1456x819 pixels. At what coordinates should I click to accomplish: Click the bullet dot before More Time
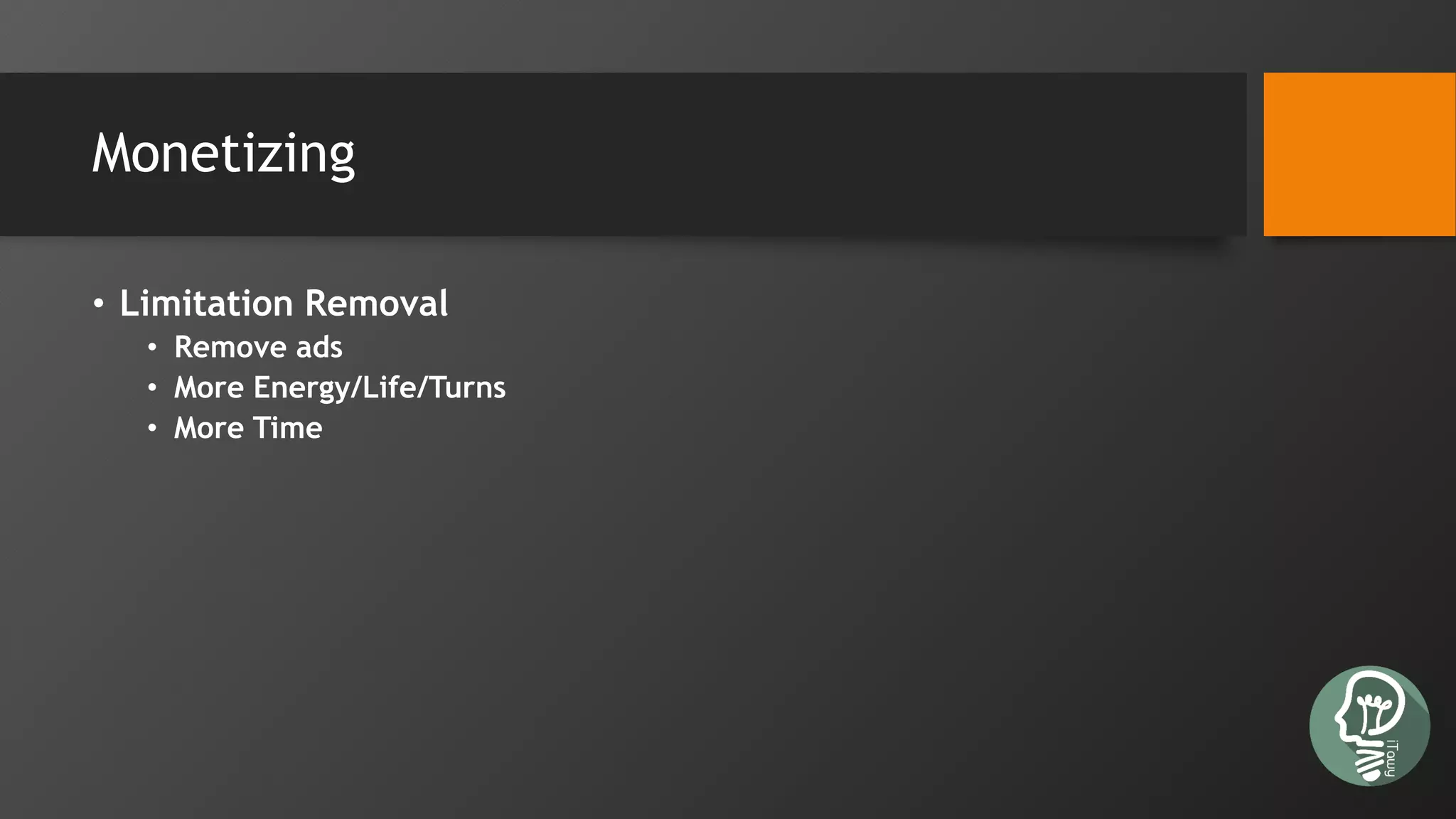152,428
